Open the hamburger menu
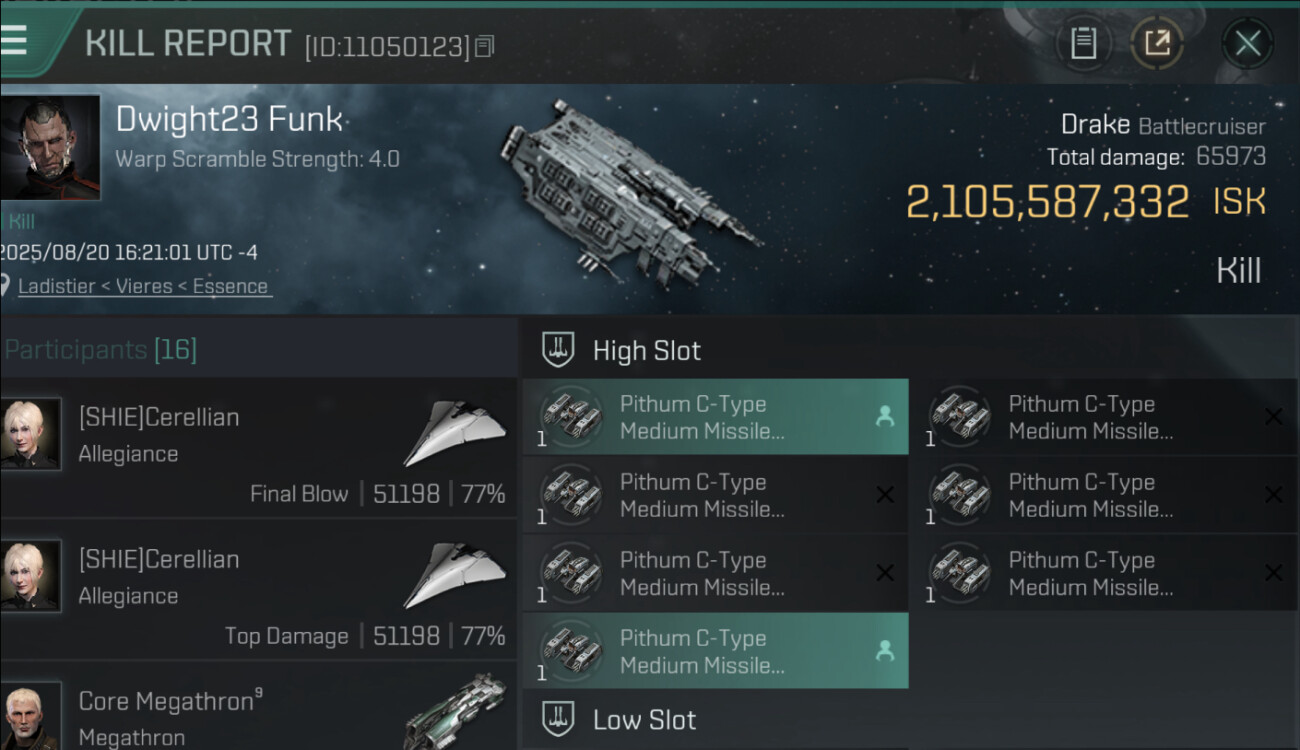 (x=16, y=38)
